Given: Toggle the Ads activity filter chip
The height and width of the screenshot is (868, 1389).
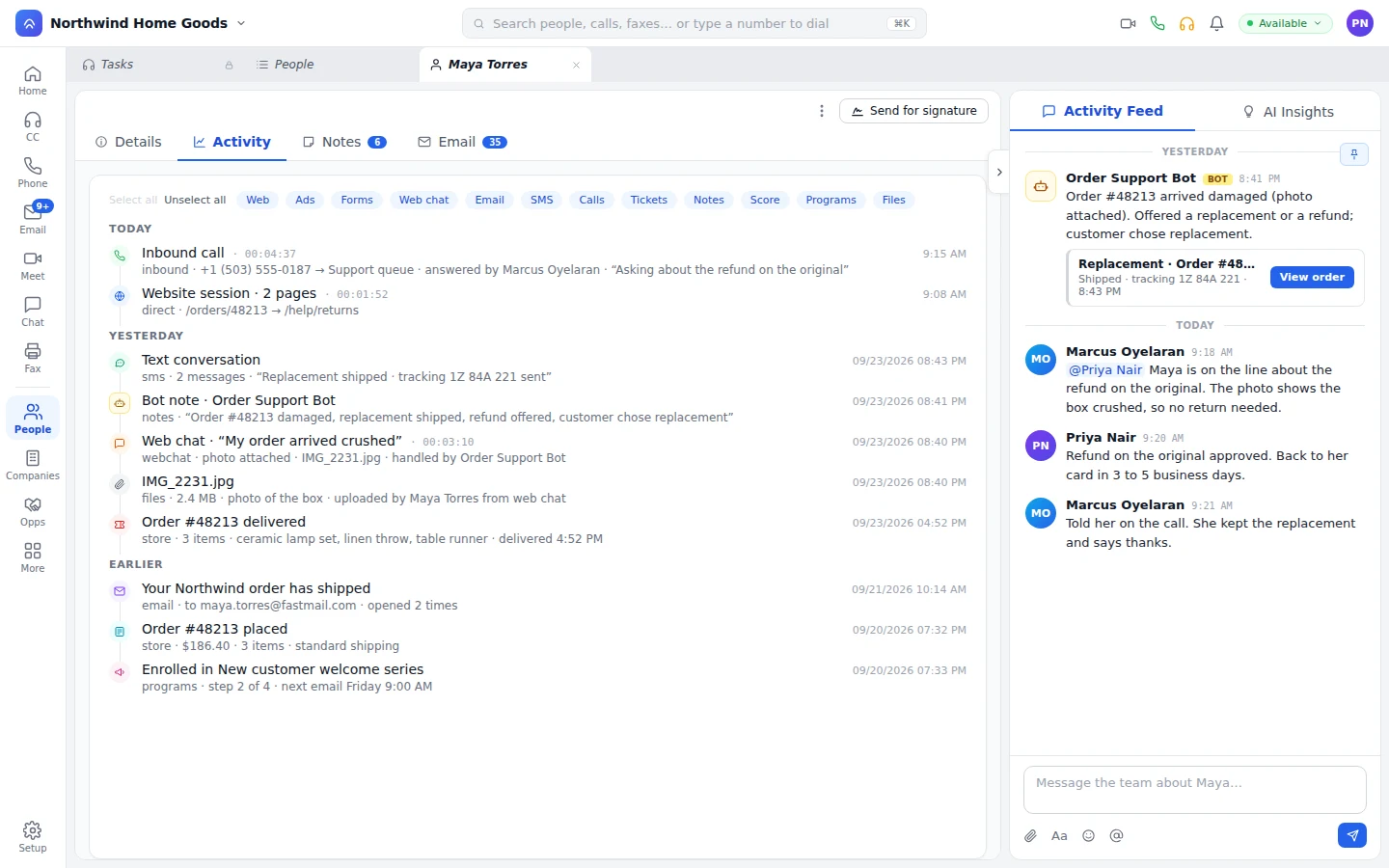Looking at the screenshot, I should tap(305, 200).
